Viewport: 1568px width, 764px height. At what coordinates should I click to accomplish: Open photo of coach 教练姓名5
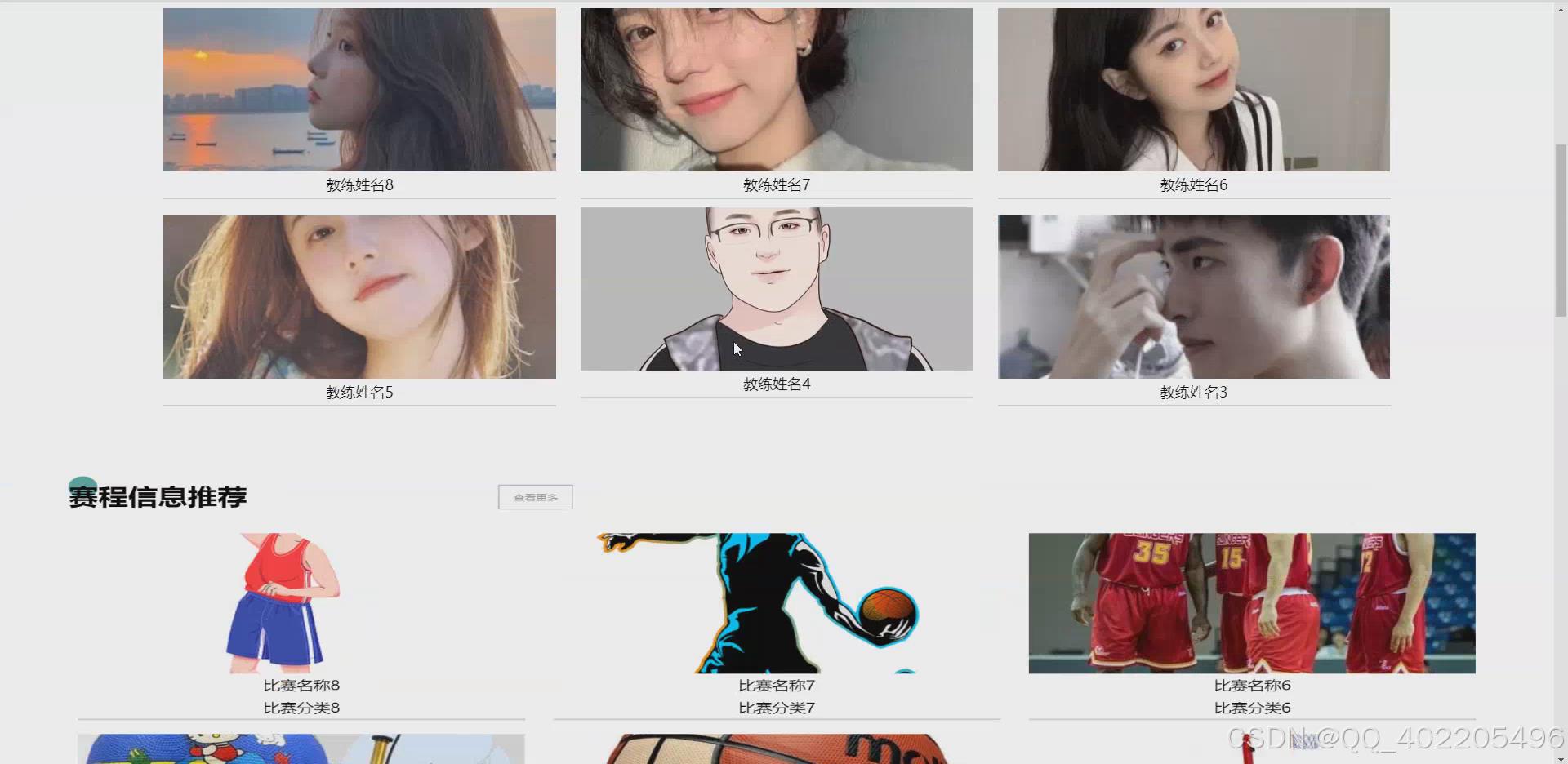click(x=359, y=297)
